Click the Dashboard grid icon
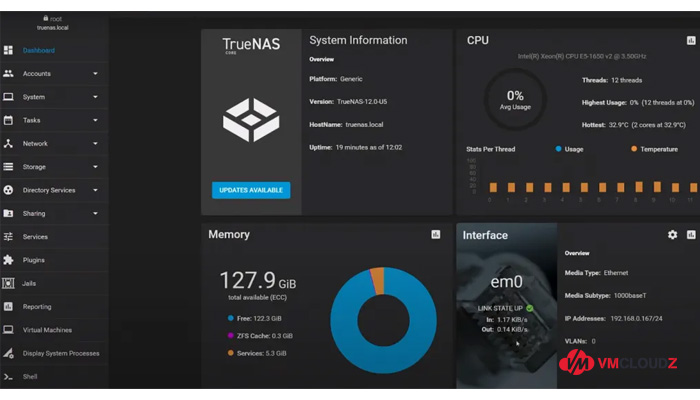 tap(8, 50)
